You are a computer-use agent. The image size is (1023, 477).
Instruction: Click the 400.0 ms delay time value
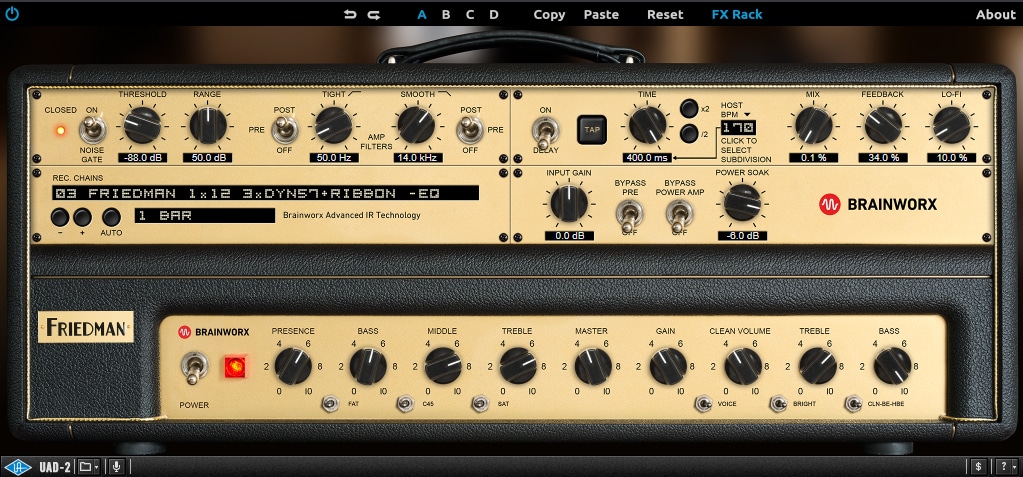pyautogui.click(x=647, y=158)
